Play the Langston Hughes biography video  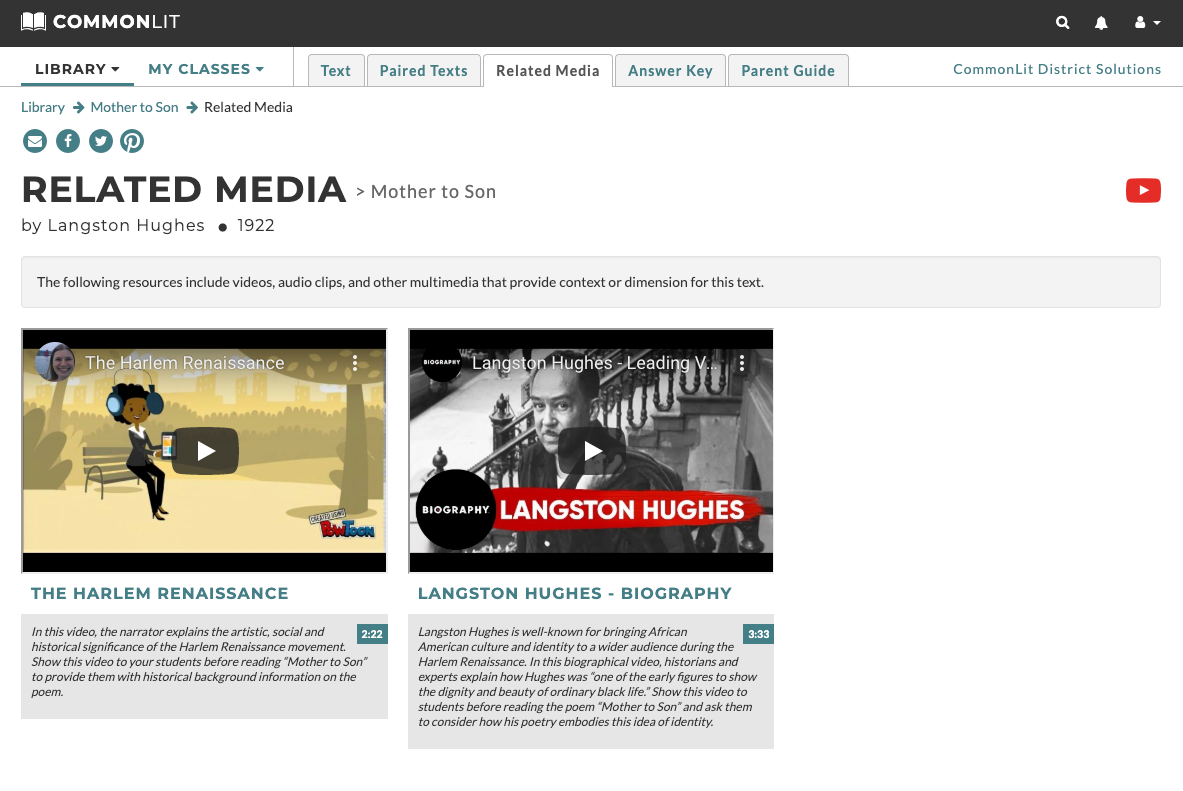tap(592, 451)
